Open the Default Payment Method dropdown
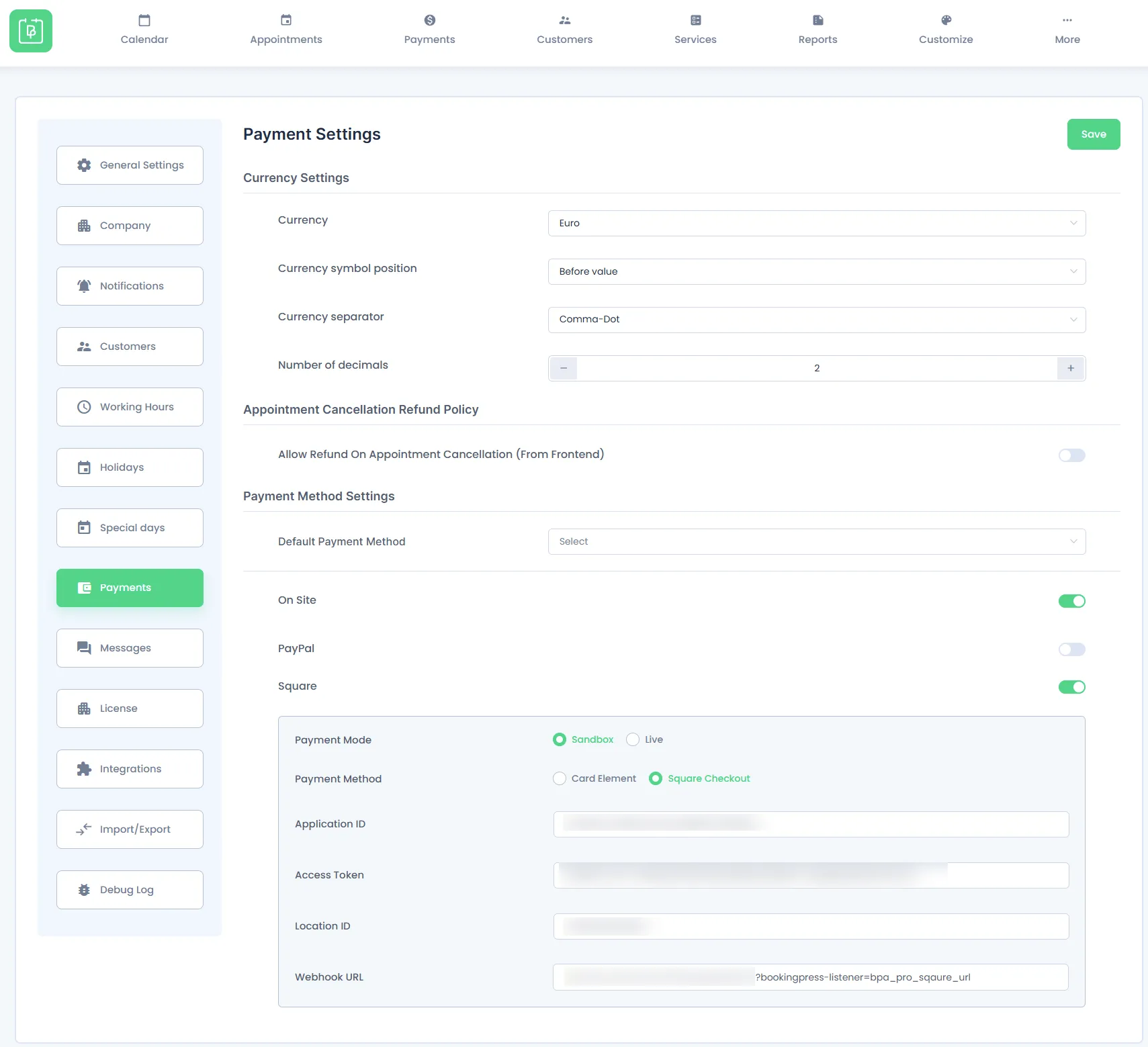 [x=817, y=541]
